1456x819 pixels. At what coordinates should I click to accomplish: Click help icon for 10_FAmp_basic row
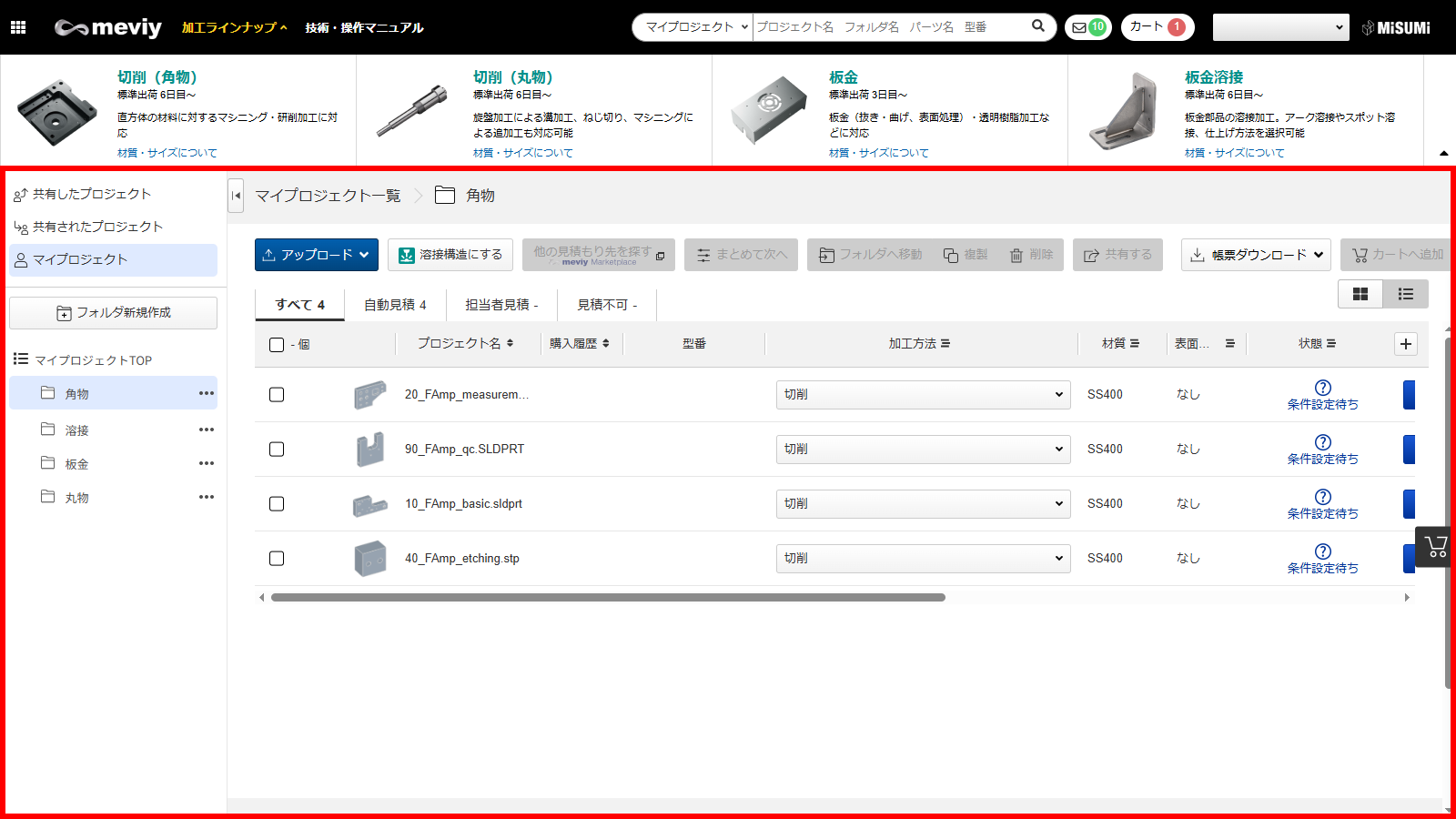click(x=1323, y=497)
